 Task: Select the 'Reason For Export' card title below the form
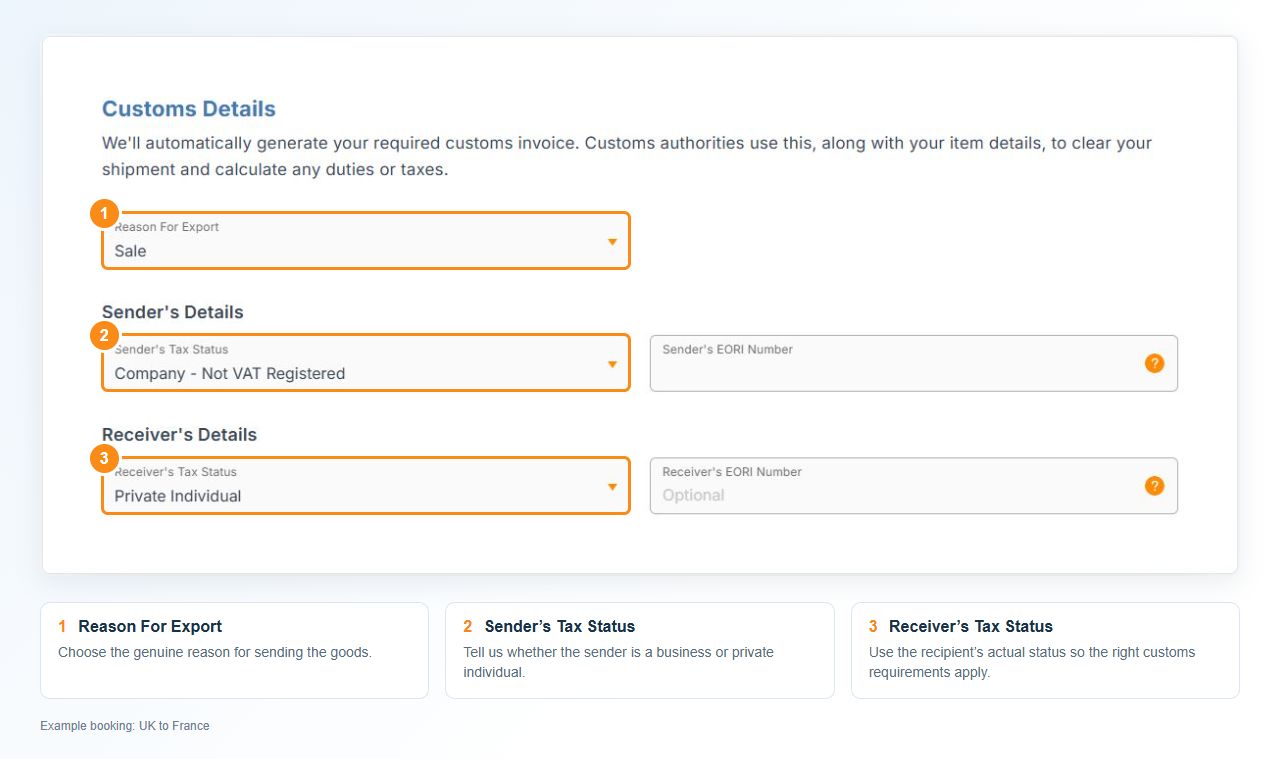click(150, 627)
